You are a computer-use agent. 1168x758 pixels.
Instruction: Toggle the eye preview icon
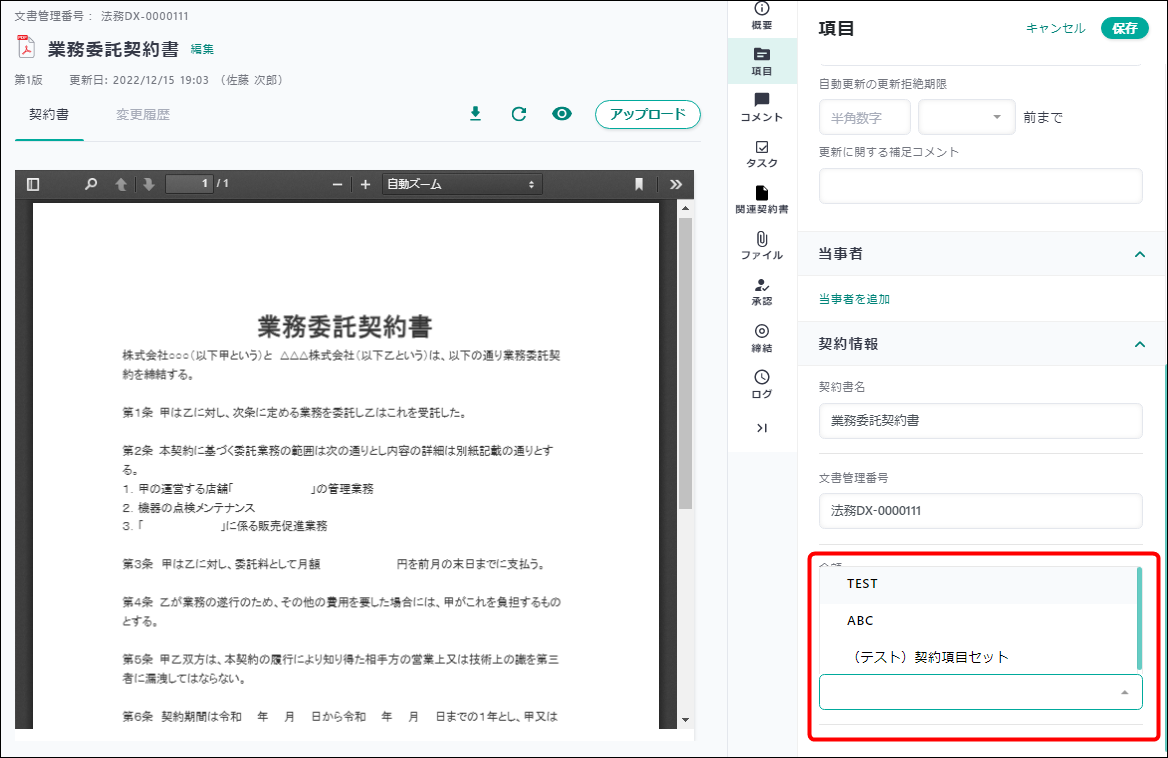coord(562,114)
